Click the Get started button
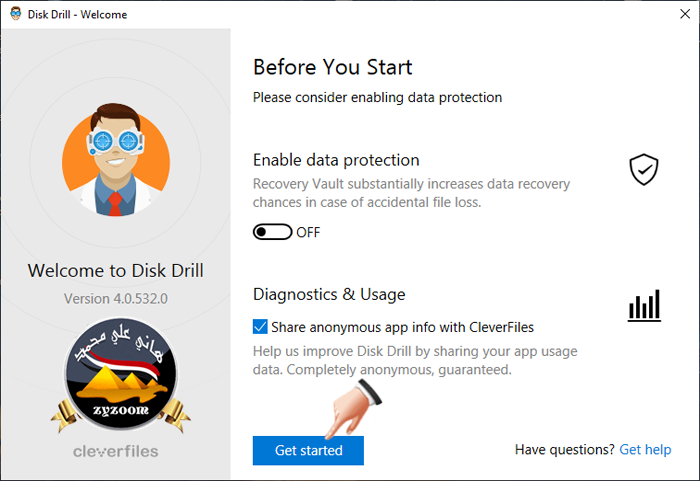Viewport: 700px width, 481px height. [308, 450]
